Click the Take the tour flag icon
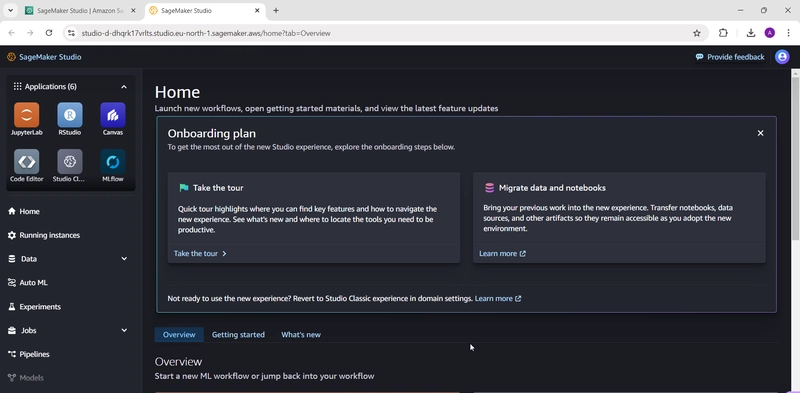The image size is (800, 393). (x=184, y=188)
